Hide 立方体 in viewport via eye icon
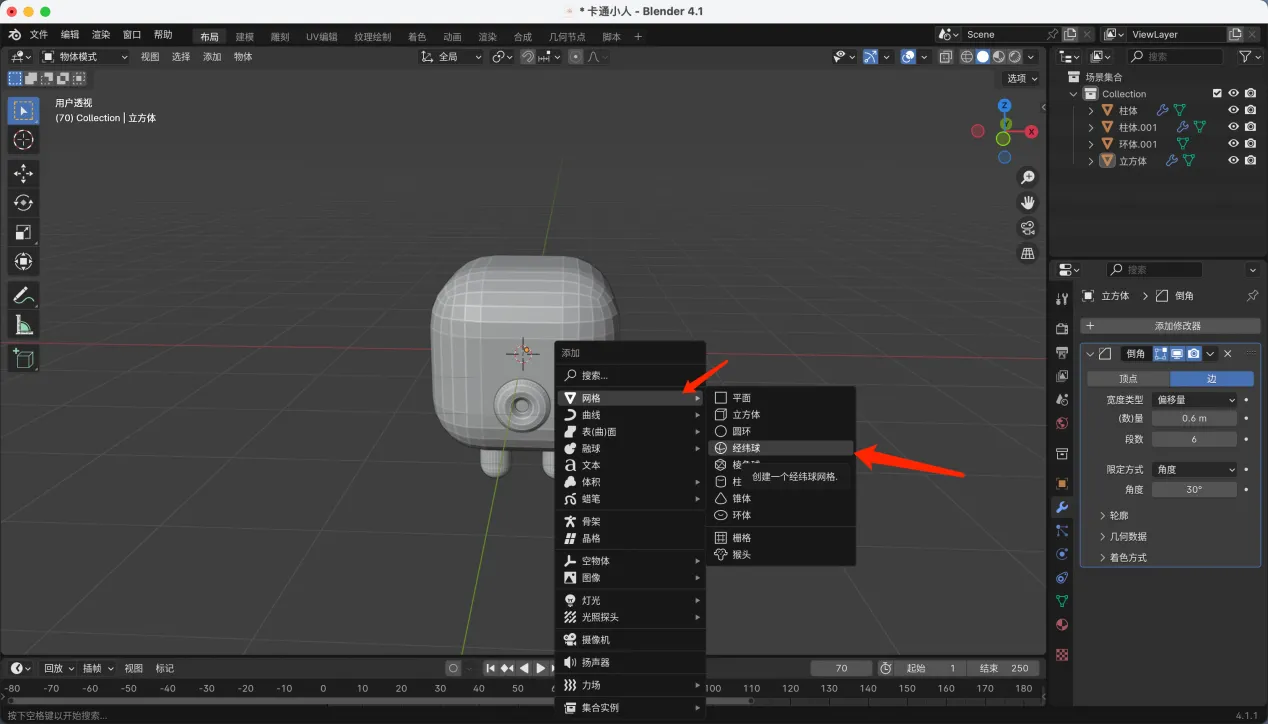 [1233, 160]
